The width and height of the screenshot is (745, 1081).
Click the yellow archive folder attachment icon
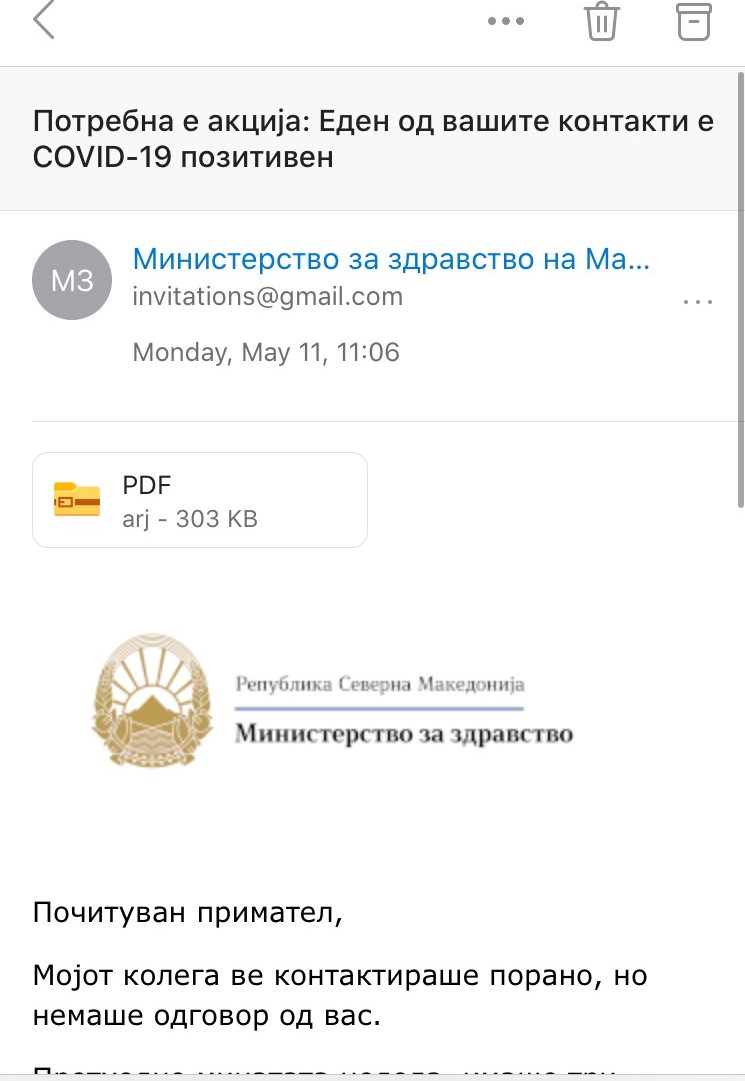[77, 499]
